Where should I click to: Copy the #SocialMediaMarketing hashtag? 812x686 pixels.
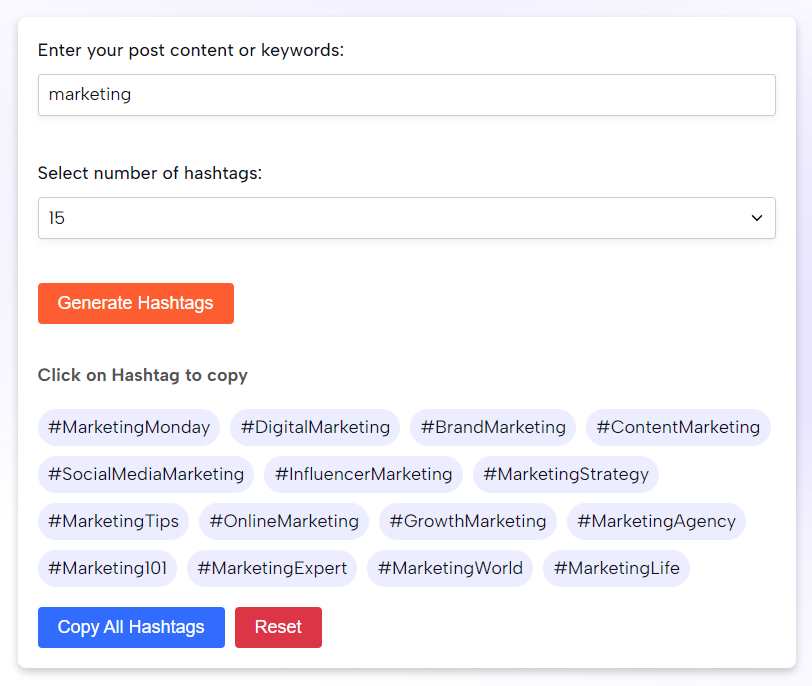click(146, 474)
